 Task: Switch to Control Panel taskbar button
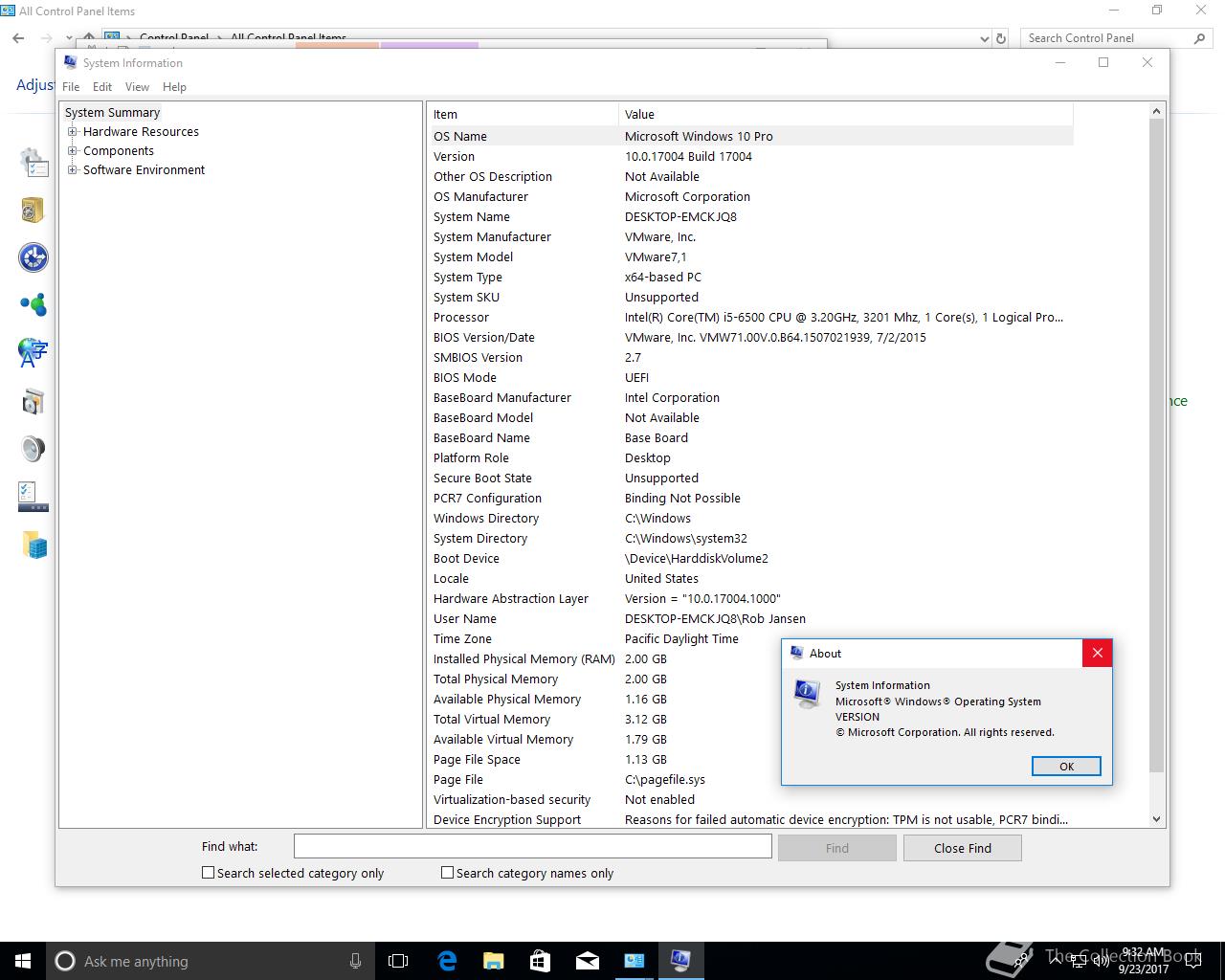point(634,961)
